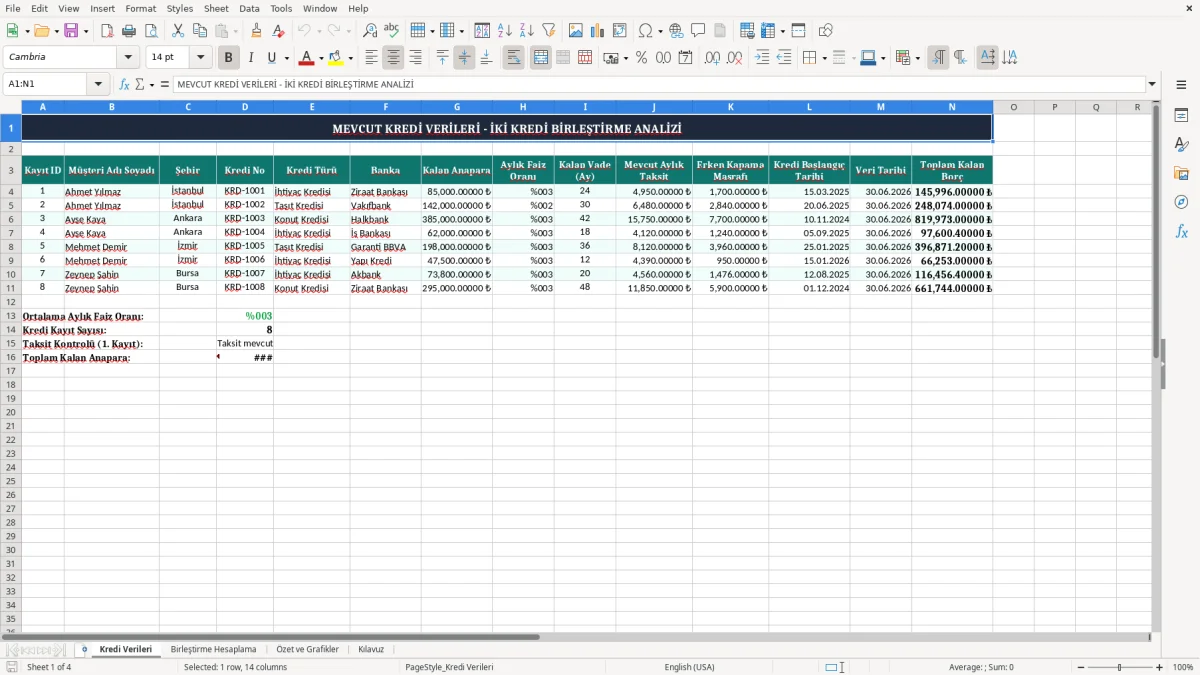Open Find & Replace icon

[x=370, y=31]
